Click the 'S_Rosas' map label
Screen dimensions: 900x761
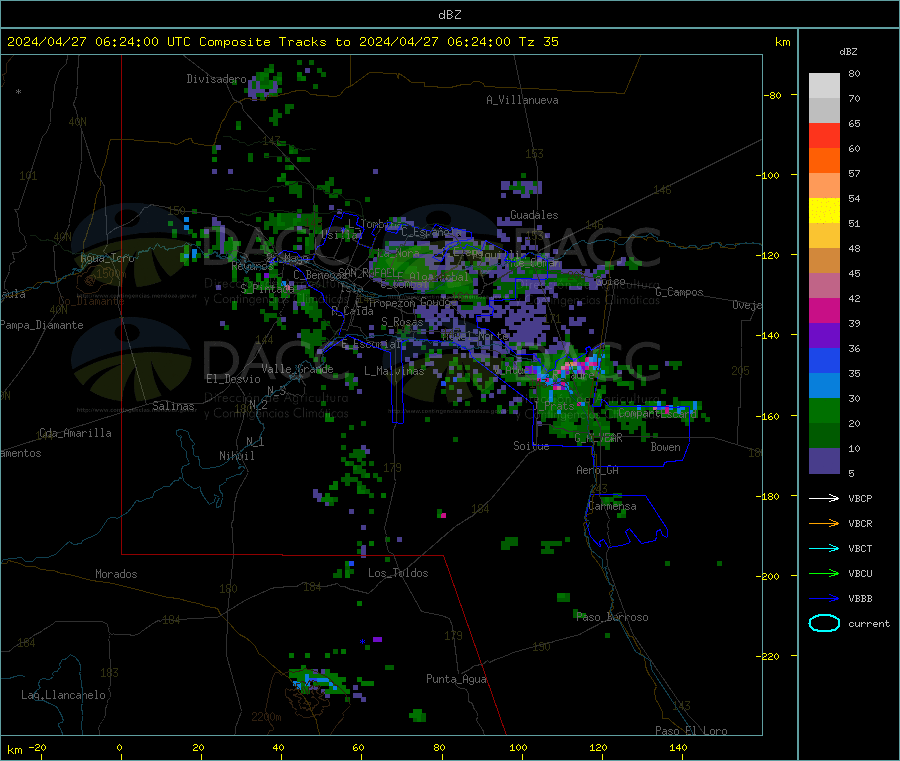click(x=402, y=322)
